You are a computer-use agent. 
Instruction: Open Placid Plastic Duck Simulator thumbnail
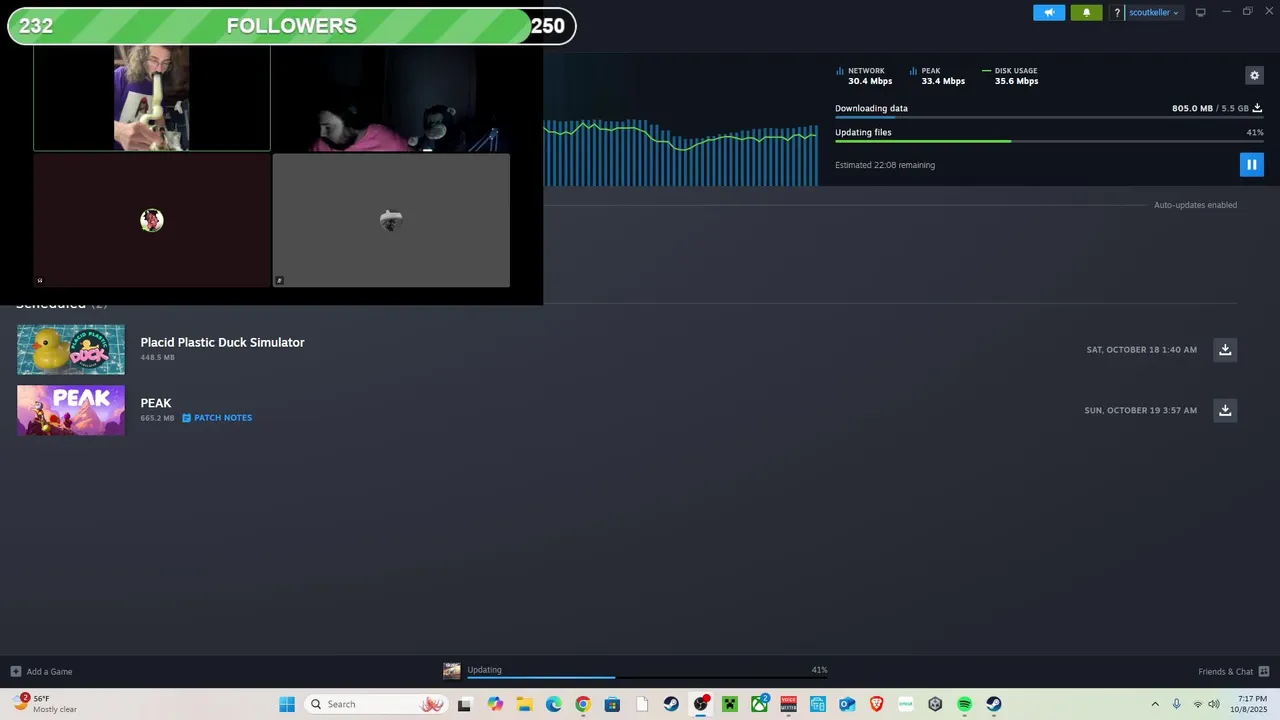[71, 349]
